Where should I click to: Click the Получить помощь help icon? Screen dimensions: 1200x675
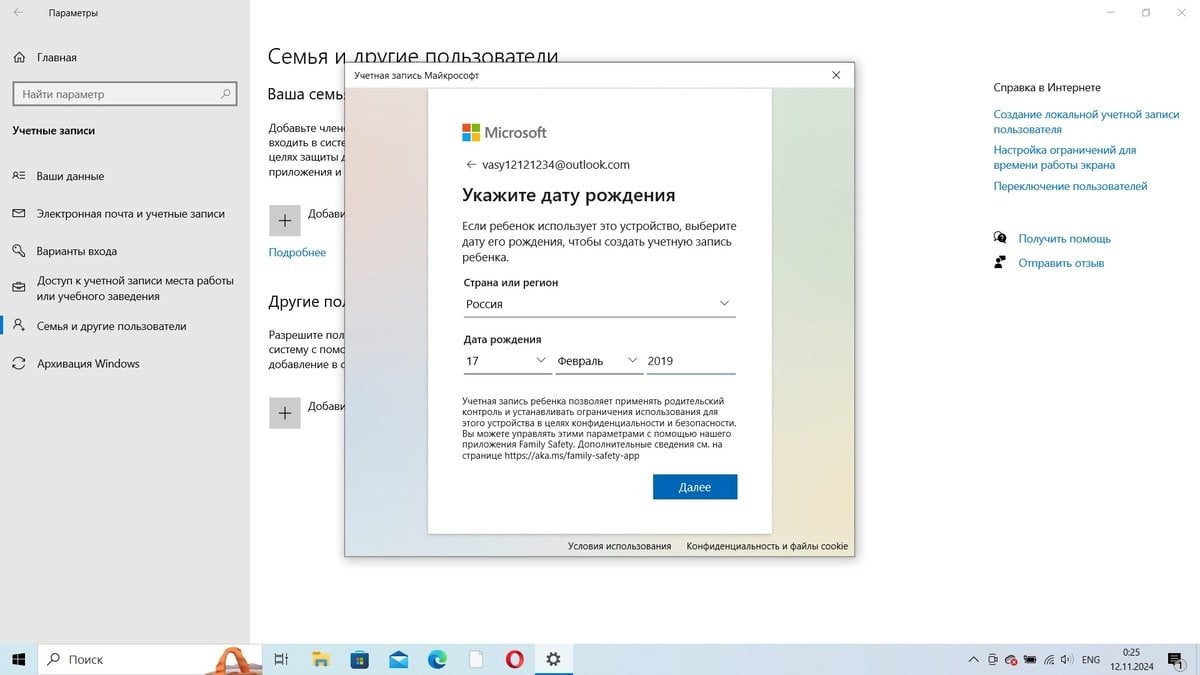1000,238
